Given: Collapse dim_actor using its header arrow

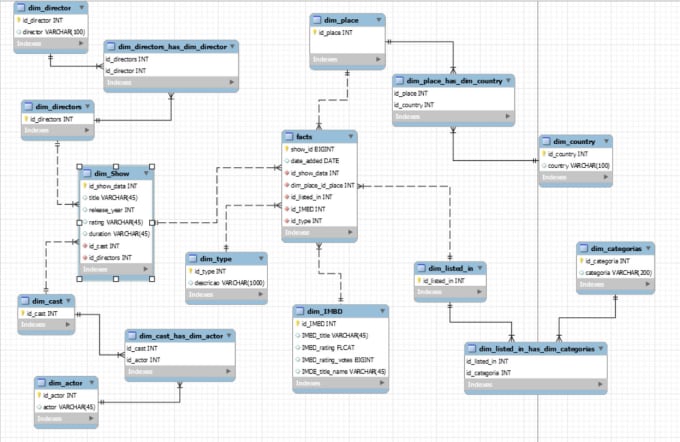Looking at the screenshot, I should pos(92,383).
